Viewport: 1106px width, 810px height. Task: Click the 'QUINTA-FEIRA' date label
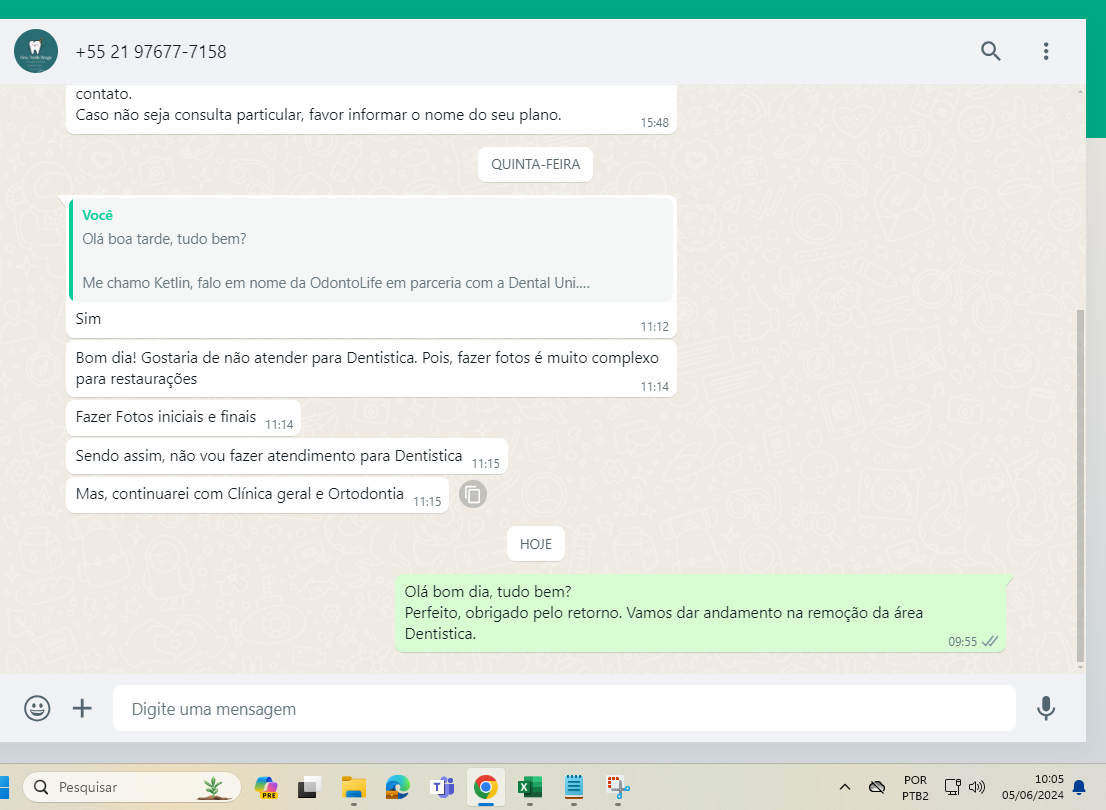[x=535, y=164]
